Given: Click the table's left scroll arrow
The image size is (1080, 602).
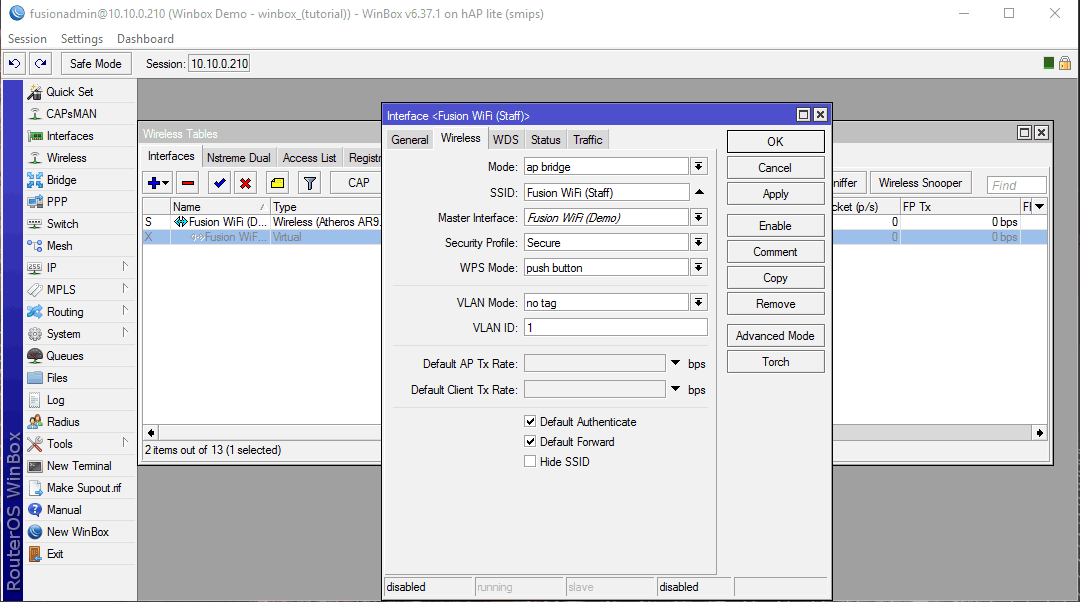Looking at the screenshot, I should (151, 433).
